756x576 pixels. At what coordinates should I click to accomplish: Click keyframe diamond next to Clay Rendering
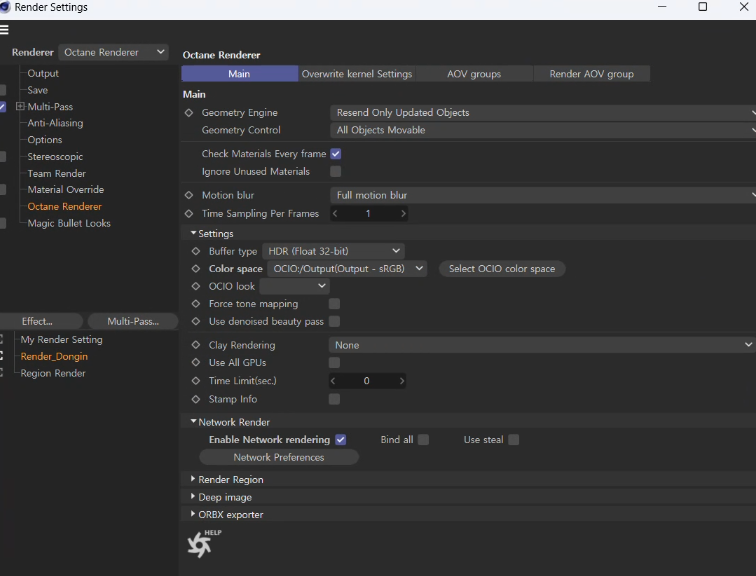tap(196, 345)
